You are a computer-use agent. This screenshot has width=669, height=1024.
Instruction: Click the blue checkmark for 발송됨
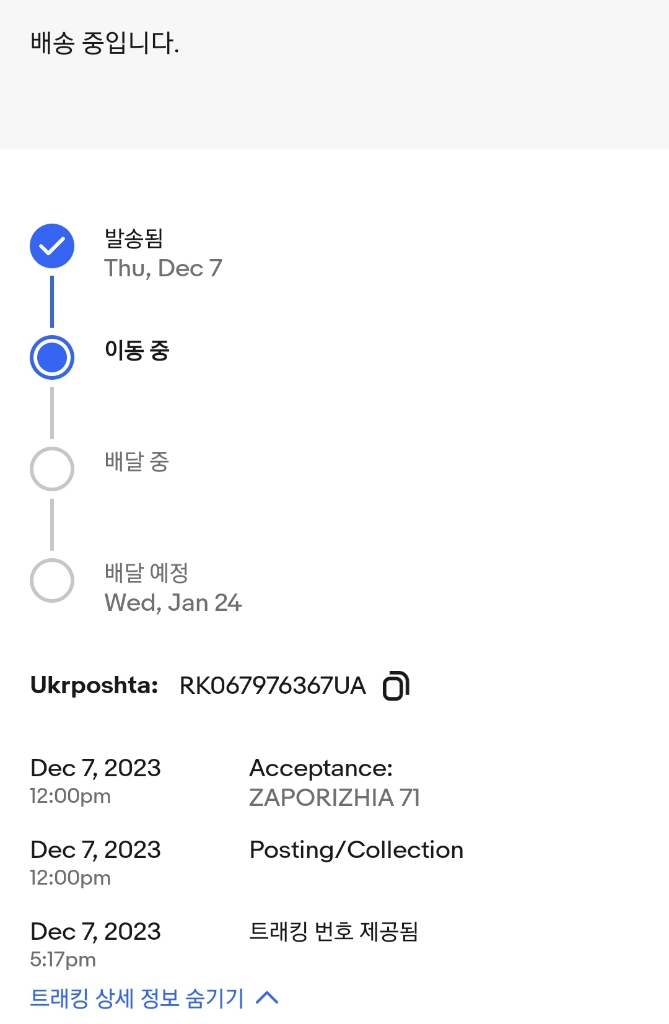52,246
